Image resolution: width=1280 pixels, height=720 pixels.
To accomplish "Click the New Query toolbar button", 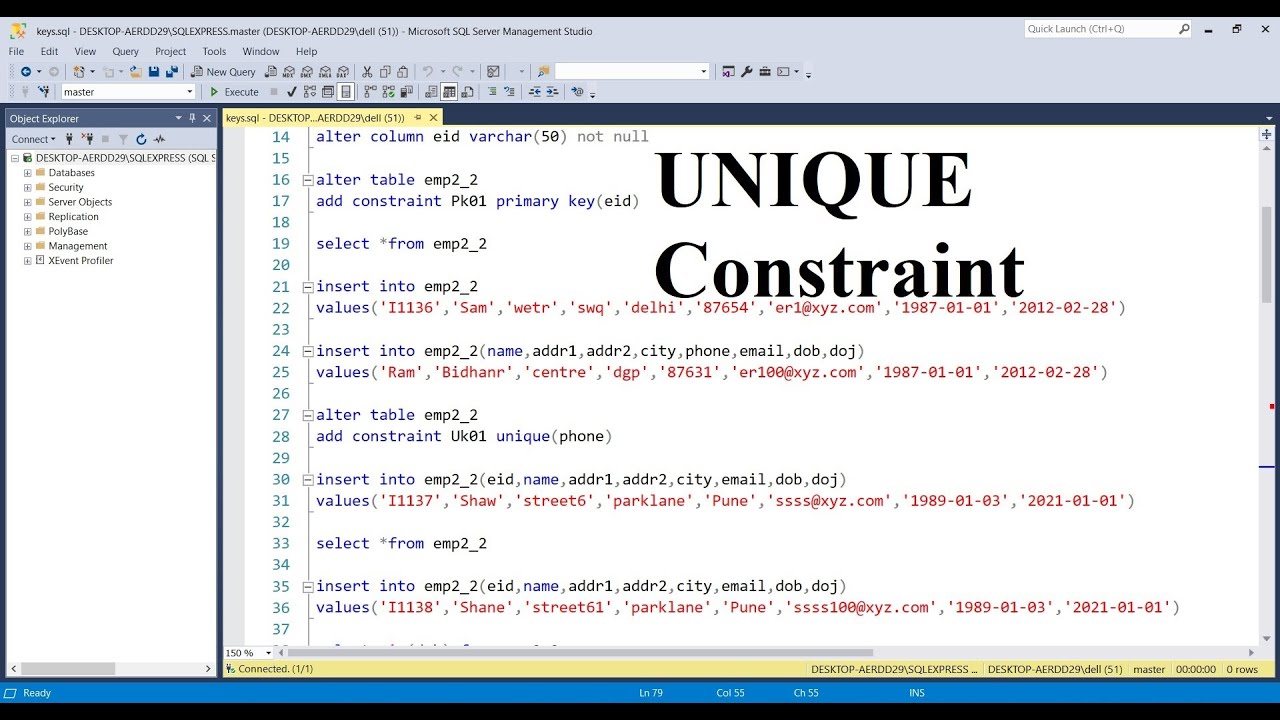I will (x=224, y=72).
